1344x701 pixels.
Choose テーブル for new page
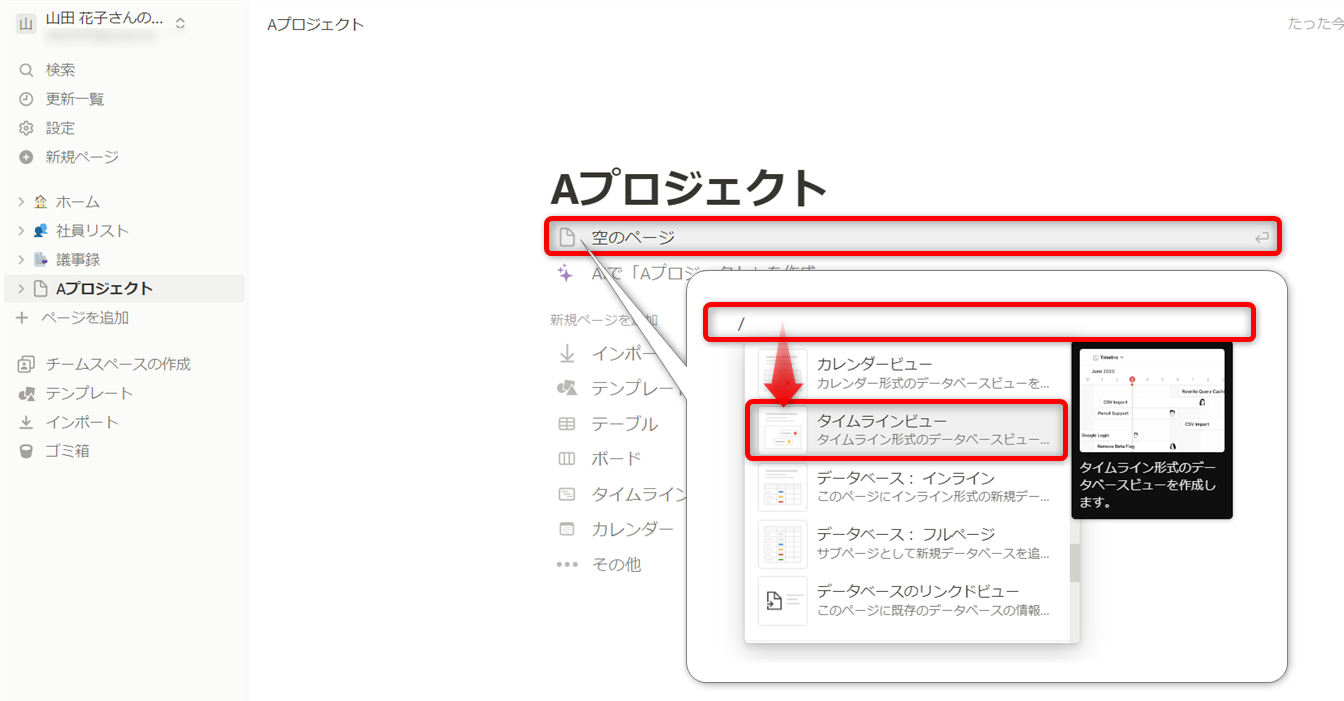tap(624, 424)
